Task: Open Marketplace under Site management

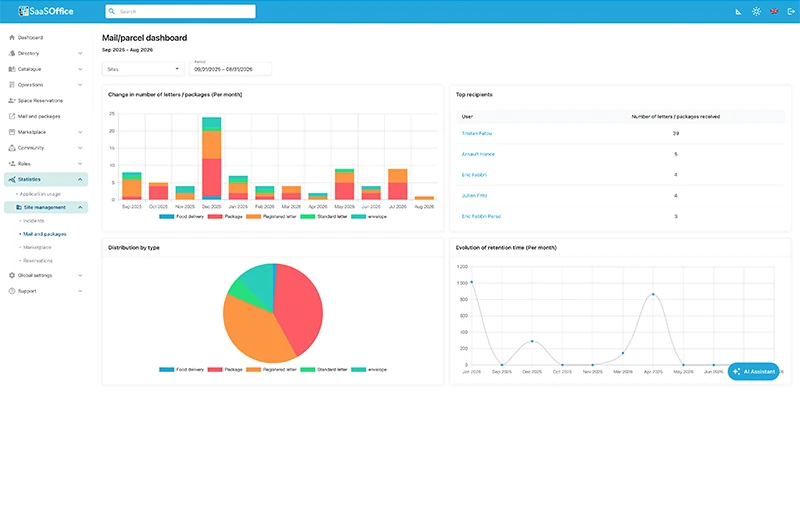Action: point(37,247)
